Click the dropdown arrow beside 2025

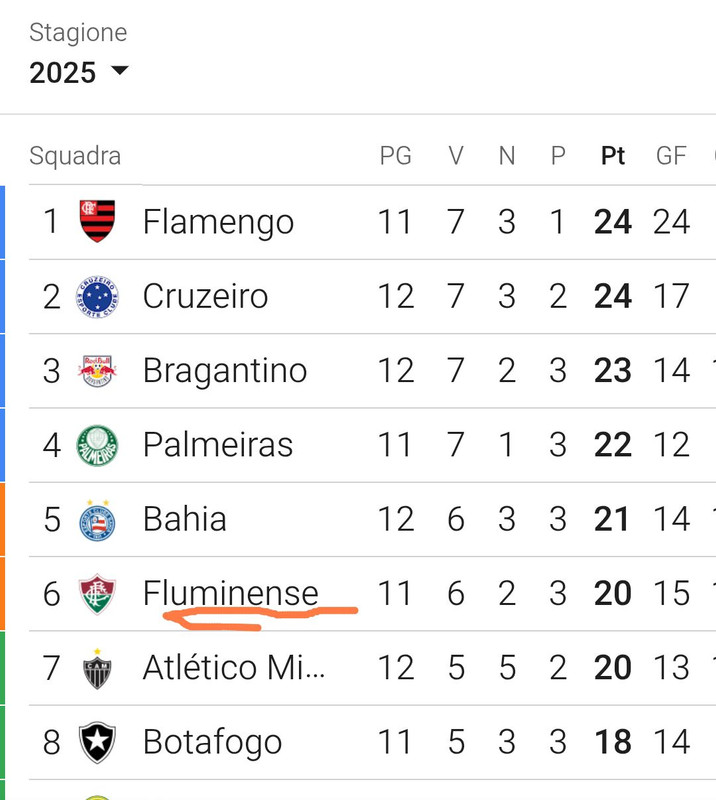[120, 70]
